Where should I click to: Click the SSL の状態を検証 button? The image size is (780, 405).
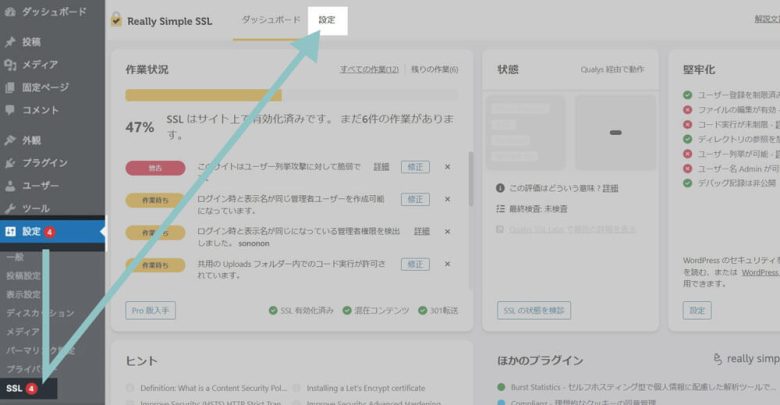tap(534, 310)
